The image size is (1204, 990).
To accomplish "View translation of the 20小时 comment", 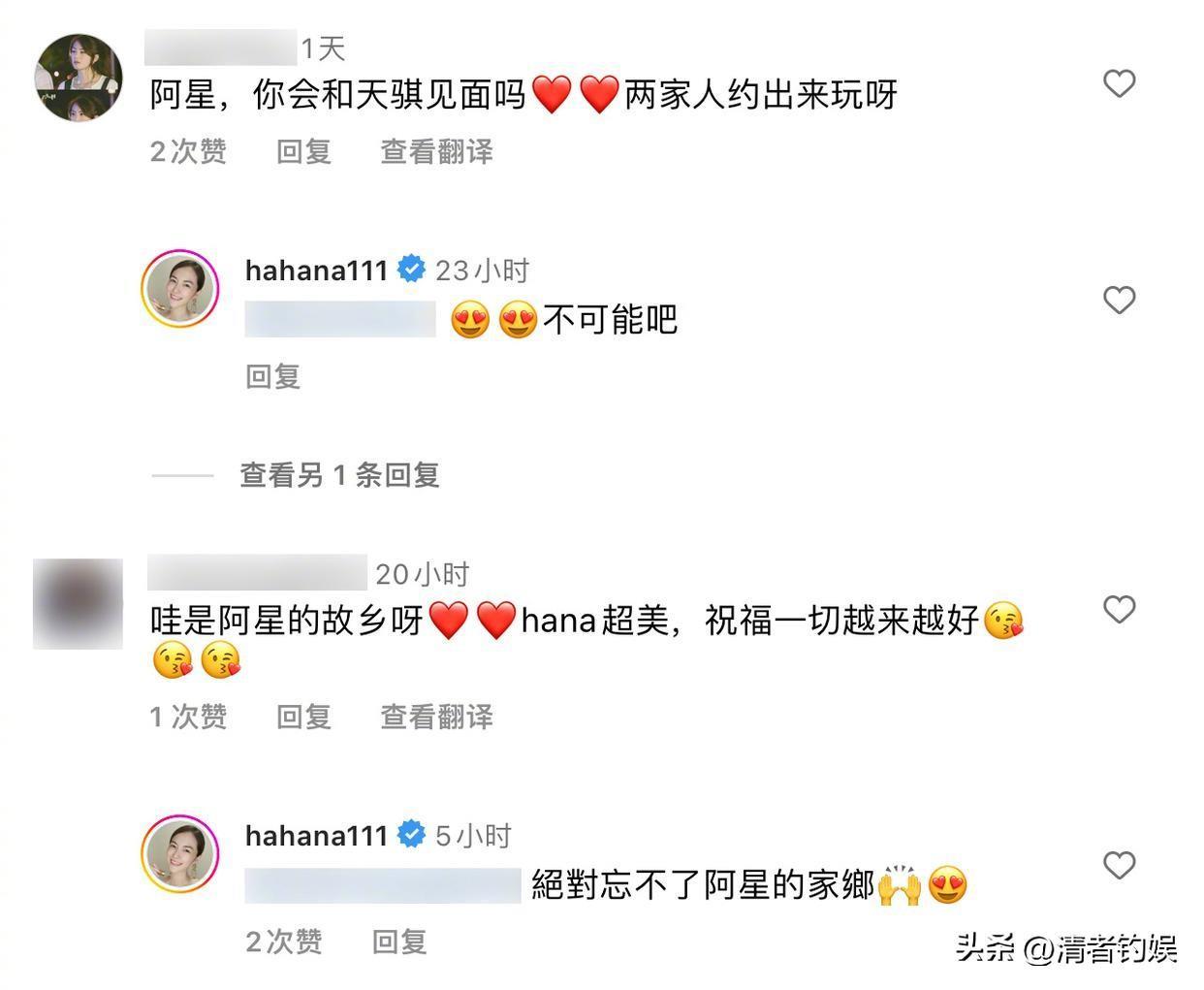I will click(x=436, y=717).
